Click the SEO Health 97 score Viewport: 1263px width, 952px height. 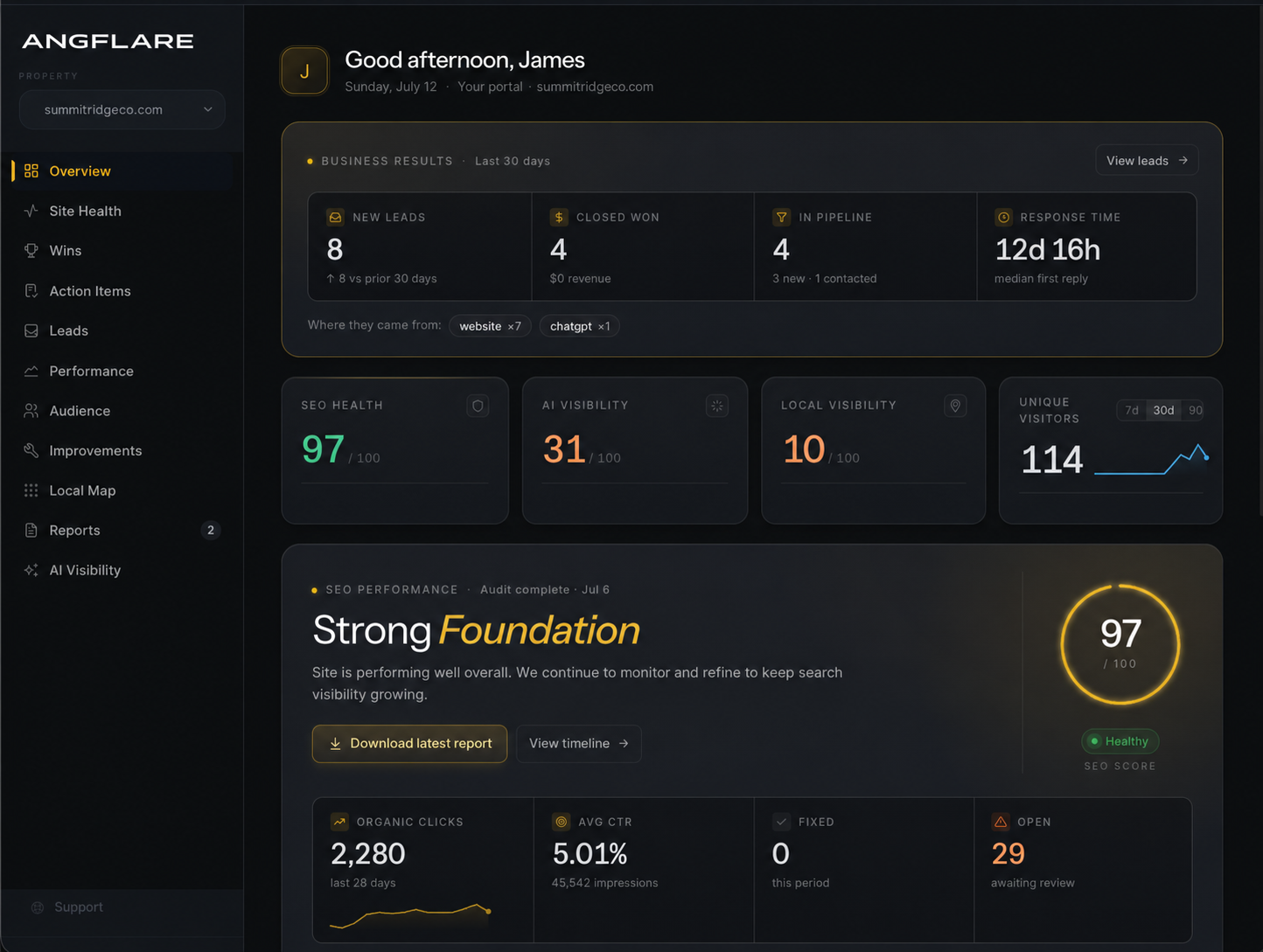click(x=323, y=449)
